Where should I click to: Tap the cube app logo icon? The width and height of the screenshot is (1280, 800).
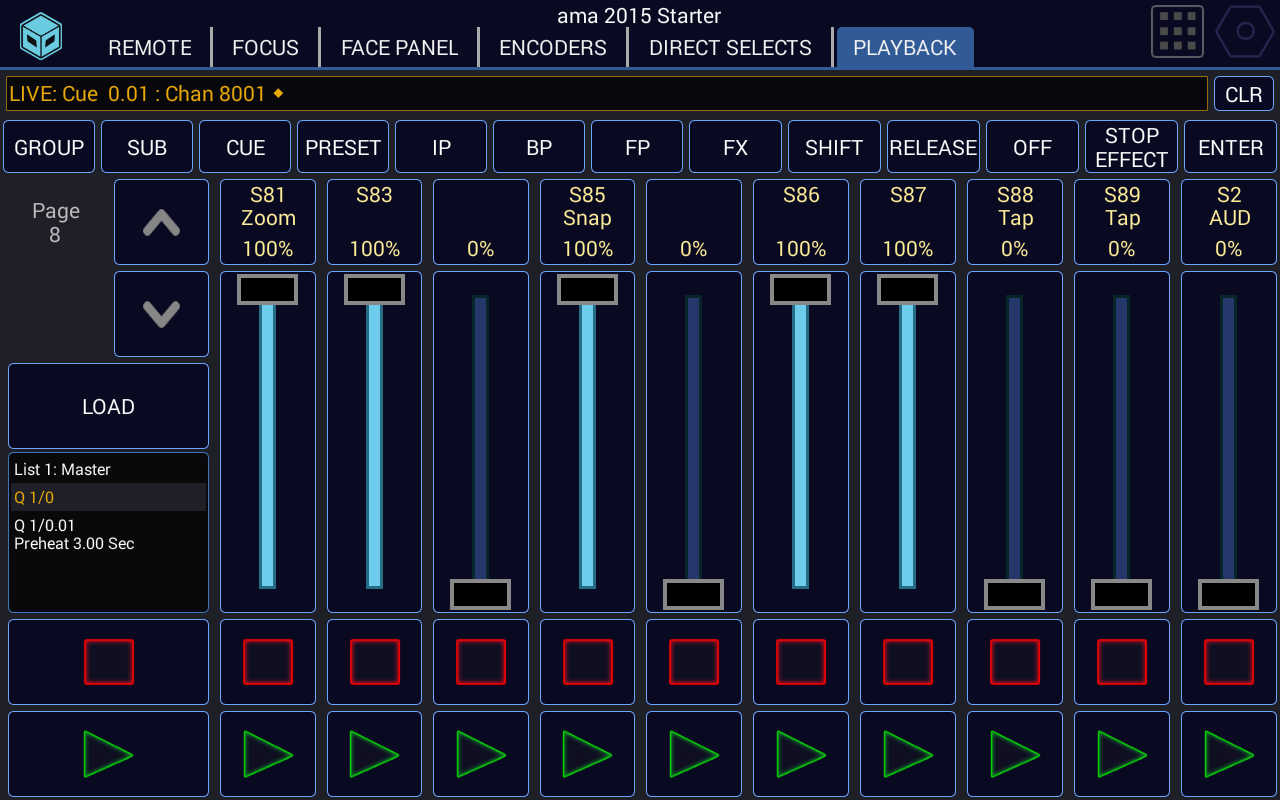click(x=41, y=36)
